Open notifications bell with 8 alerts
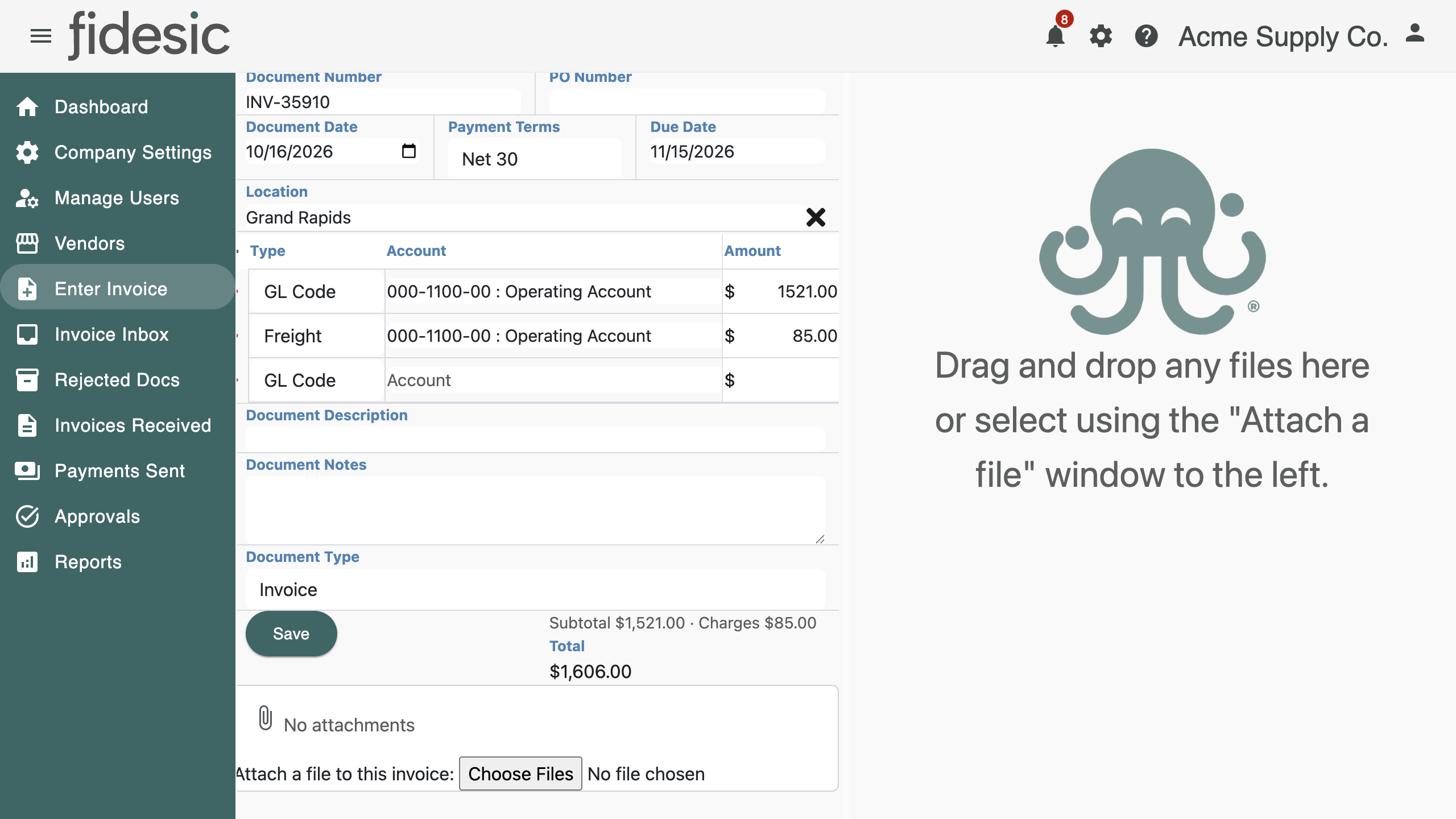Image resolution: width=1456 pixels, height=819 pixels. [1056, 35]
